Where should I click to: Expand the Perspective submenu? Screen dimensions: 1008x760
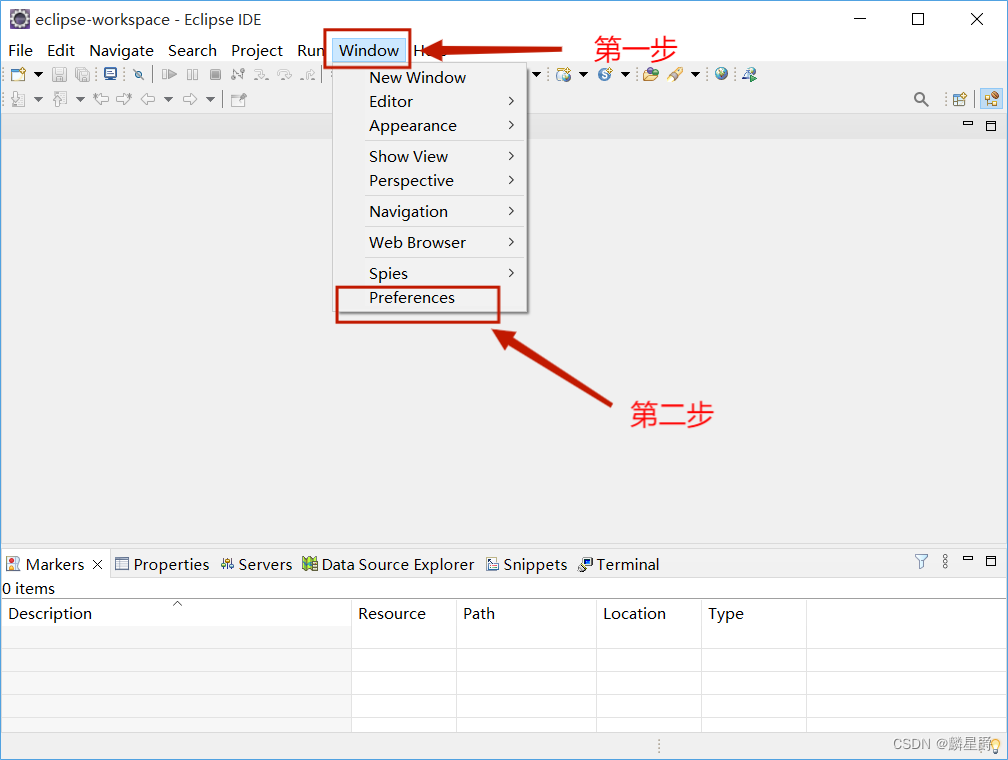click(x=430, y=181)
